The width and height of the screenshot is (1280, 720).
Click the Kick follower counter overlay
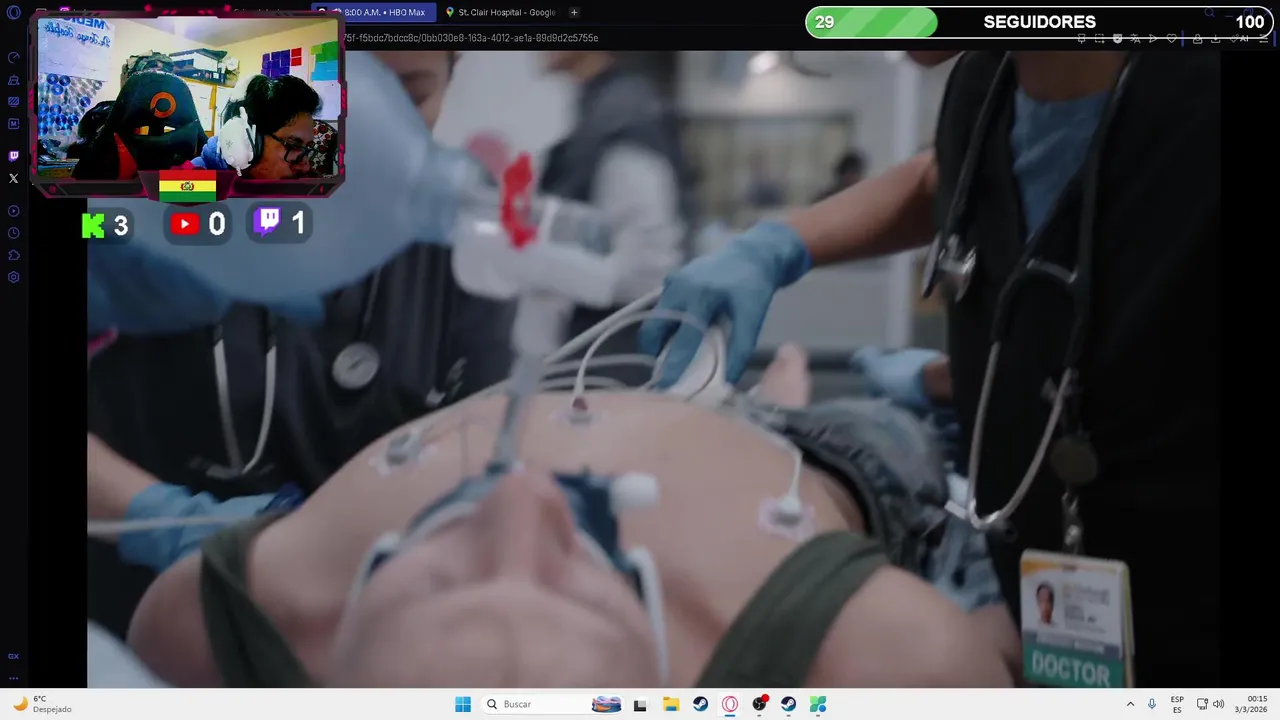click(106, 225)
